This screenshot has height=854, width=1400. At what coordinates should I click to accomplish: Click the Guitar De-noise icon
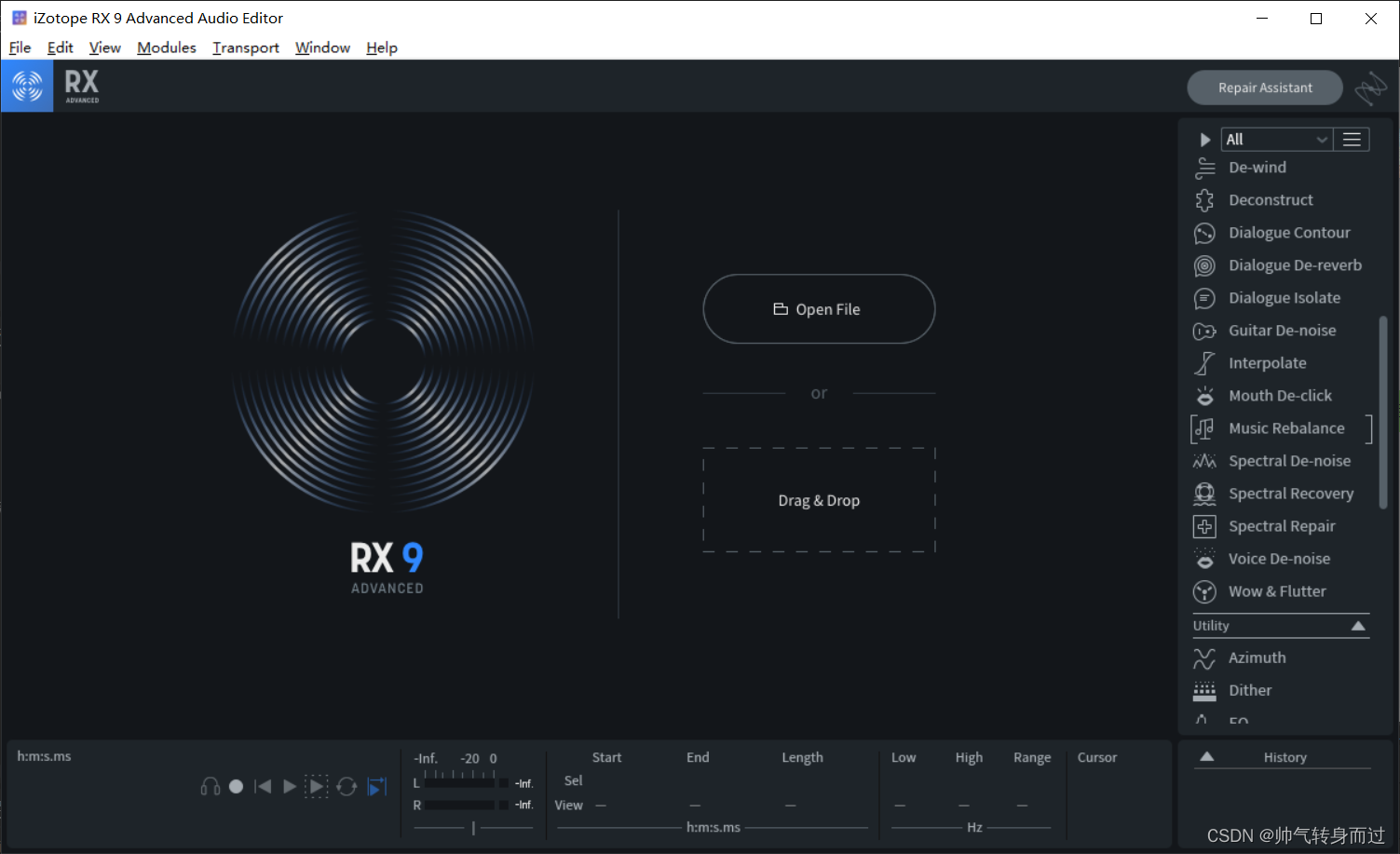point(1204,331)
